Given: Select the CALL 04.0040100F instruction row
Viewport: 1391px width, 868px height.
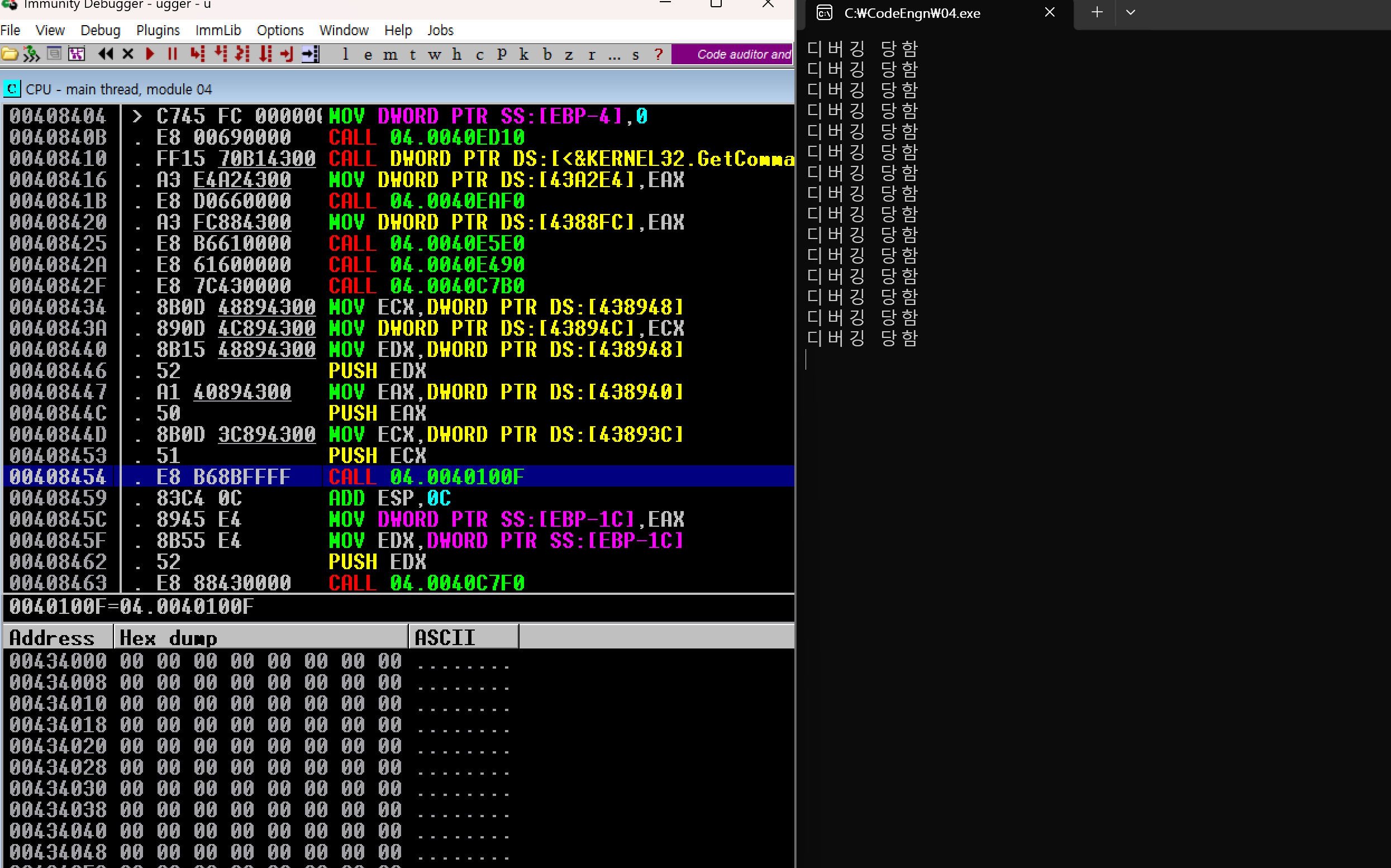Looking at the screenshot, I should click(x=425, y=476).
